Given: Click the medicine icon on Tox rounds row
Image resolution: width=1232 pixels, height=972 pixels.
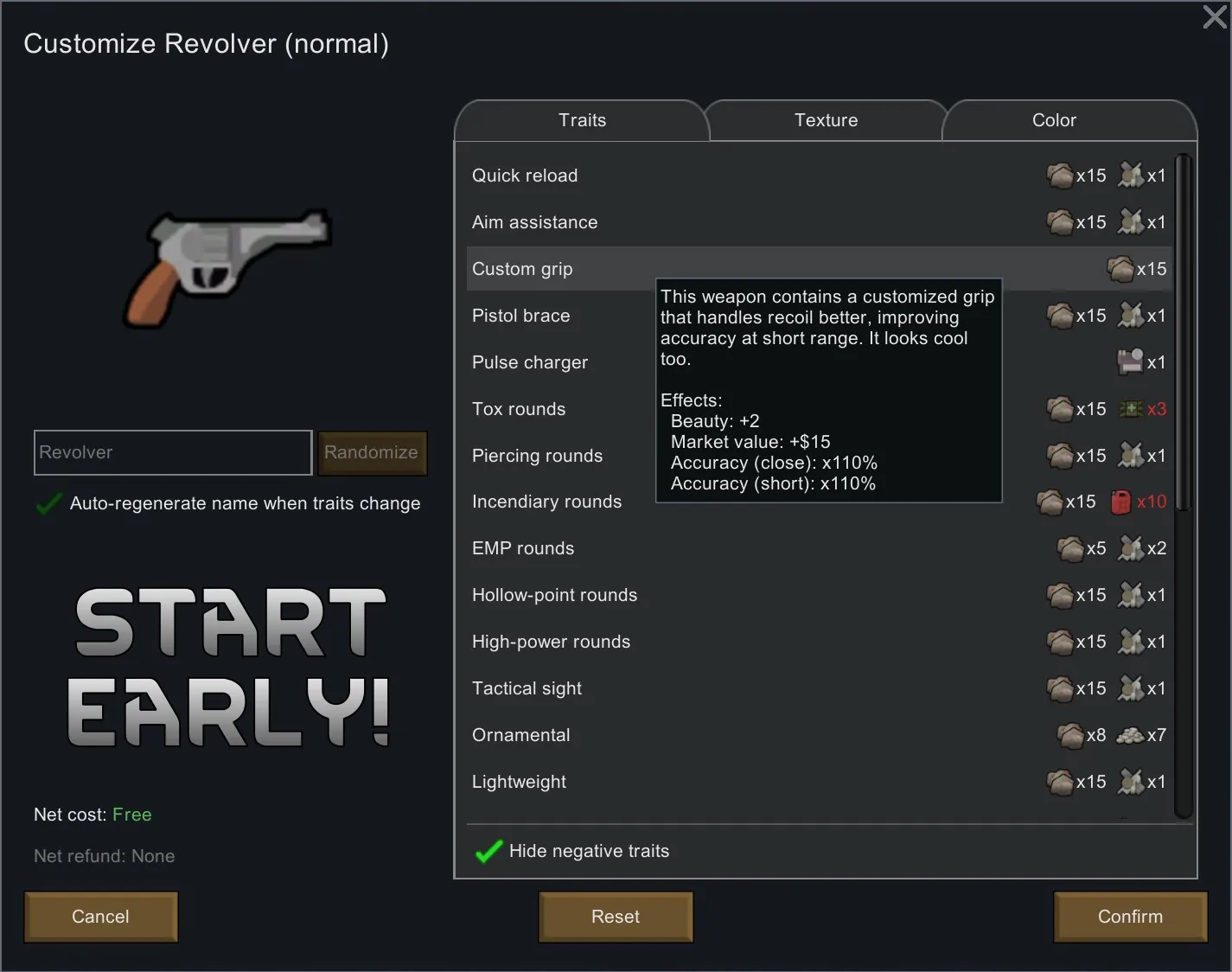Looking at the screenshot, I should pos(1130,409).
